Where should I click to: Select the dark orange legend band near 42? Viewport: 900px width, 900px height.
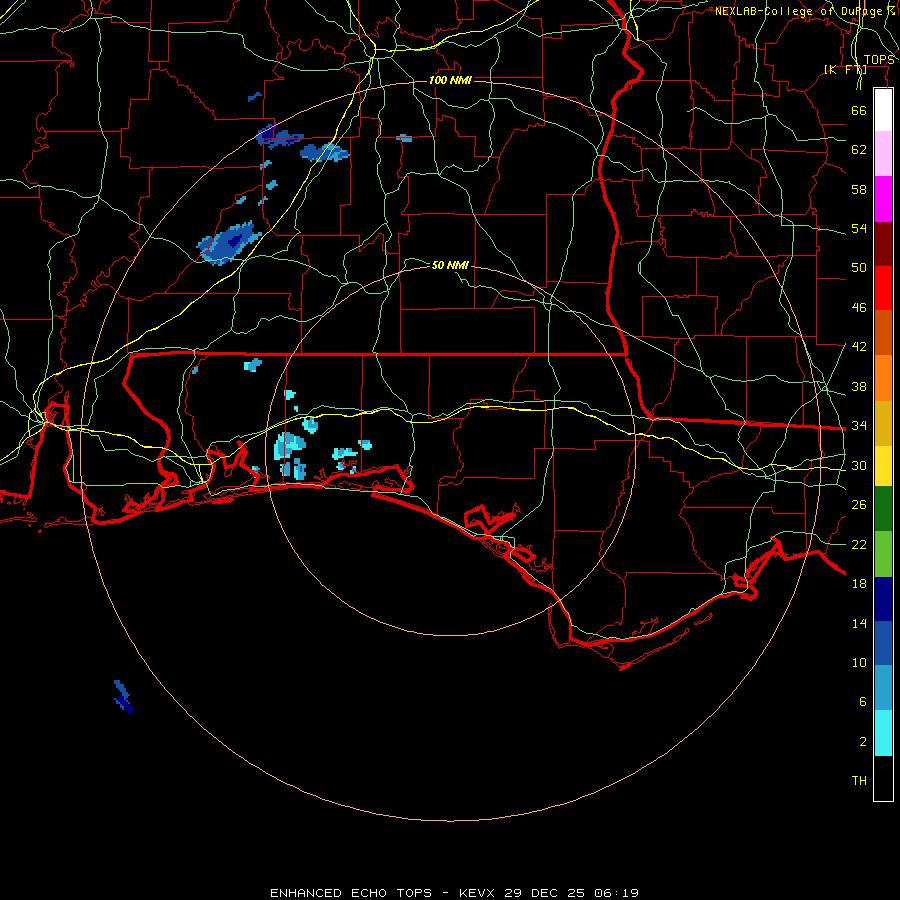pos(883,332)
